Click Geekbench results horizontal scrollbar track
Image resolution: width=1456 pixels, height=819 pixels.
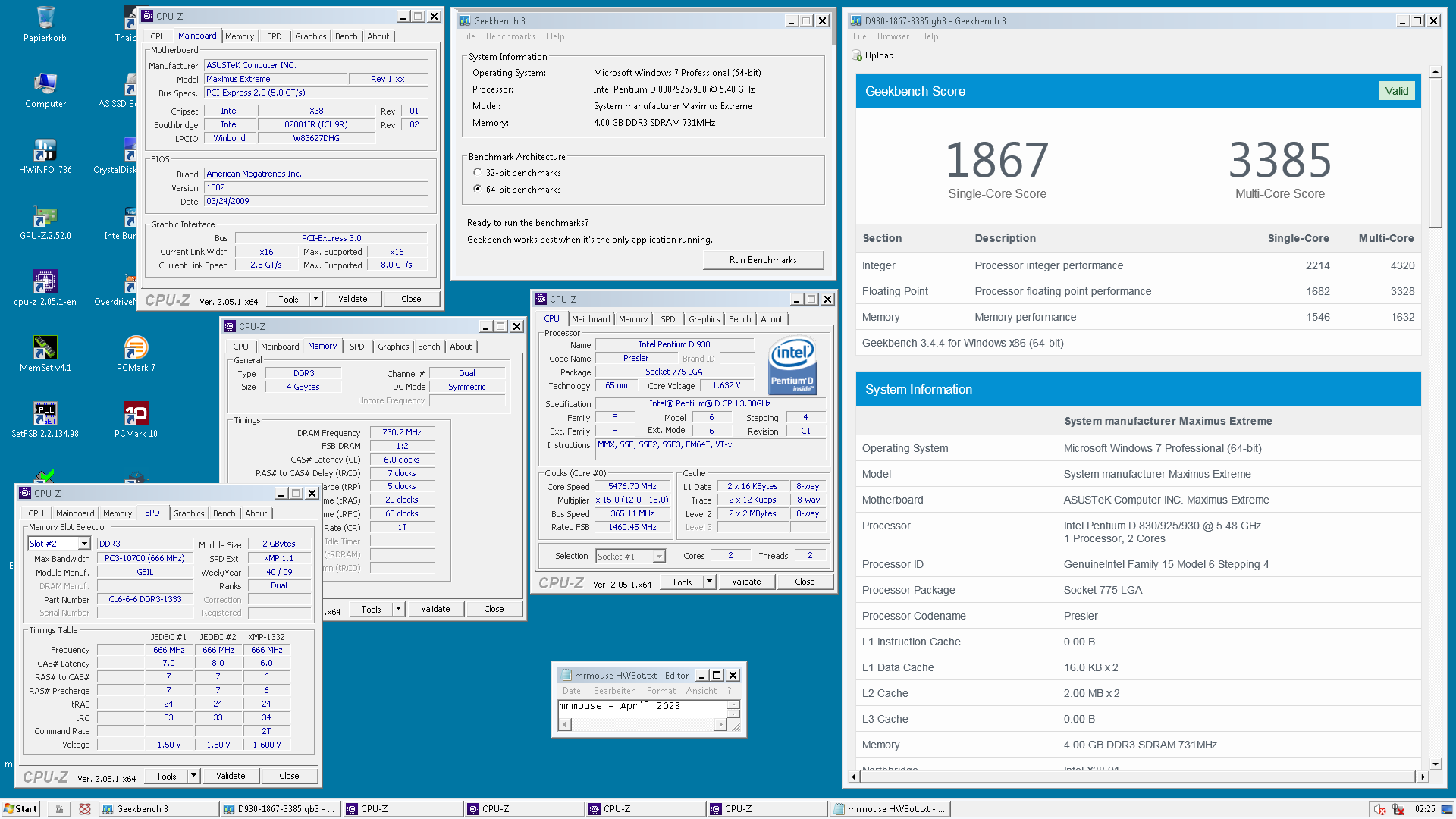pyautogui.click(x=1137, y=777)
